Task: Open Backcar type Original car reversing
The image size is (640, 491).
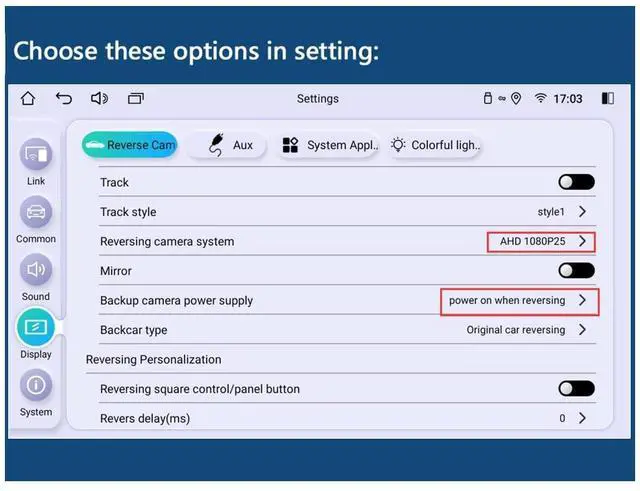Action: coord(527,330)
